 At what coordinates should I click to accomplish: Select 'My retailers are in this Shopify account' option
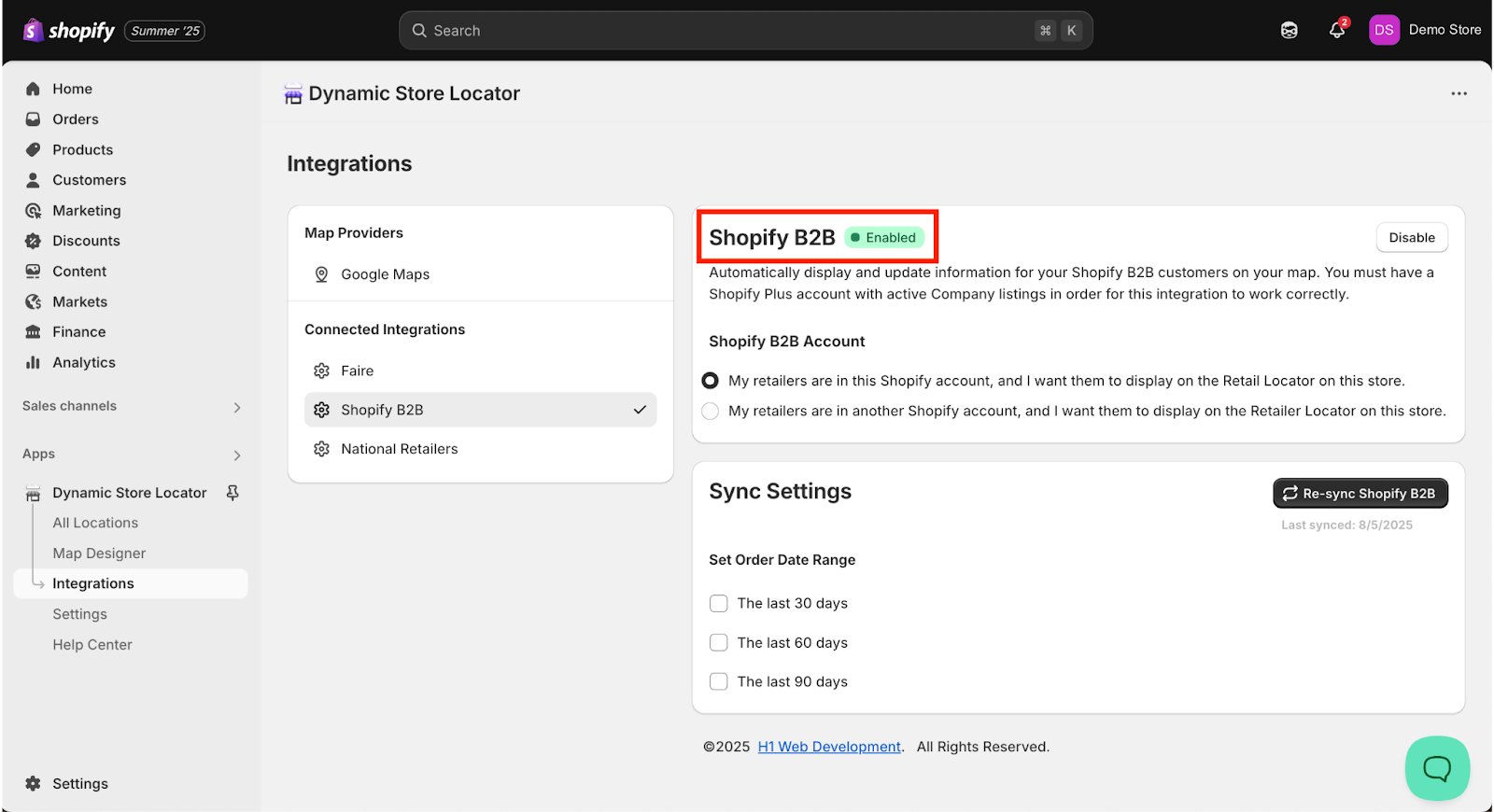pyautogui.click(x=711, y=381)
